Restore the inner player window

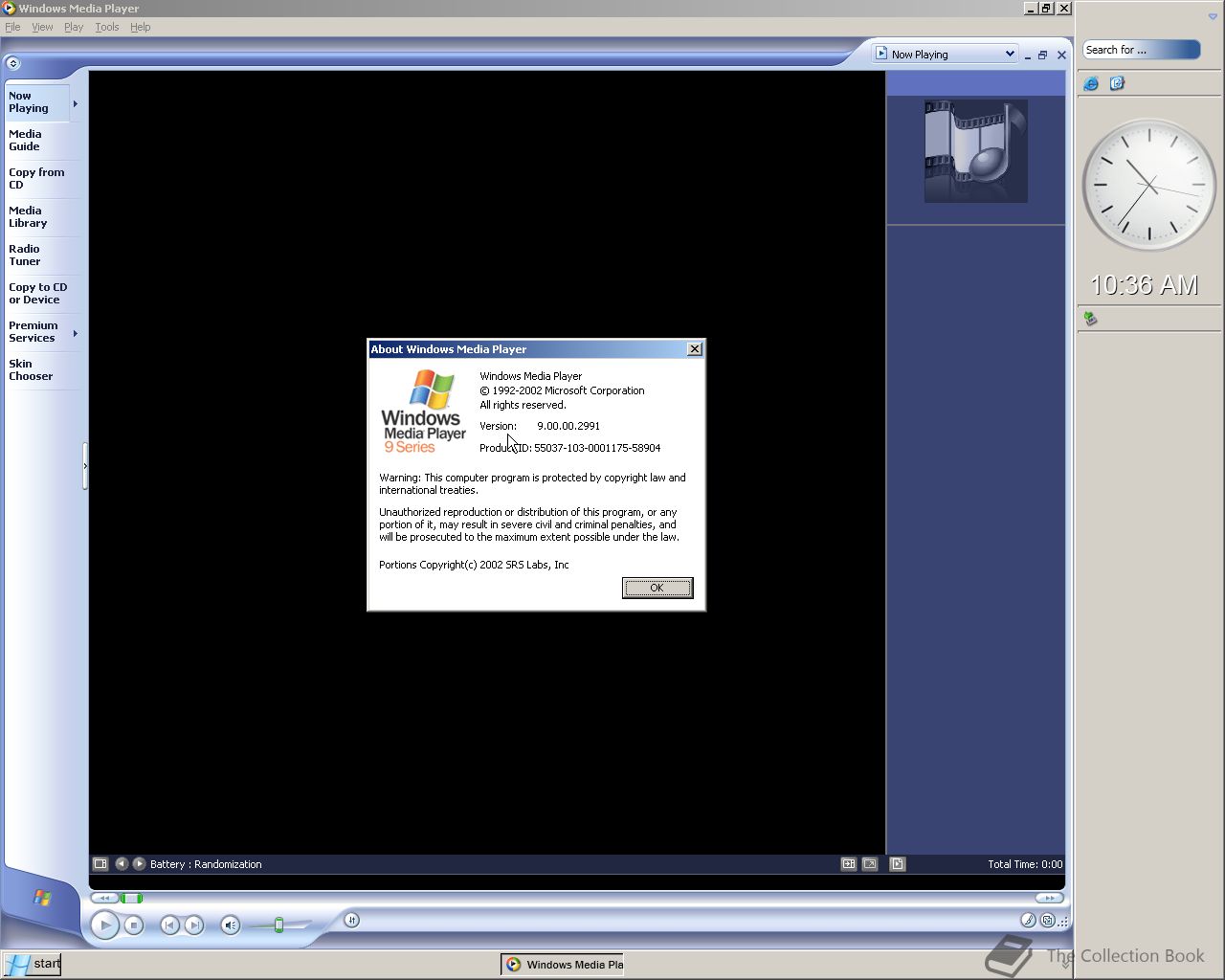(x=1043, y=56)
